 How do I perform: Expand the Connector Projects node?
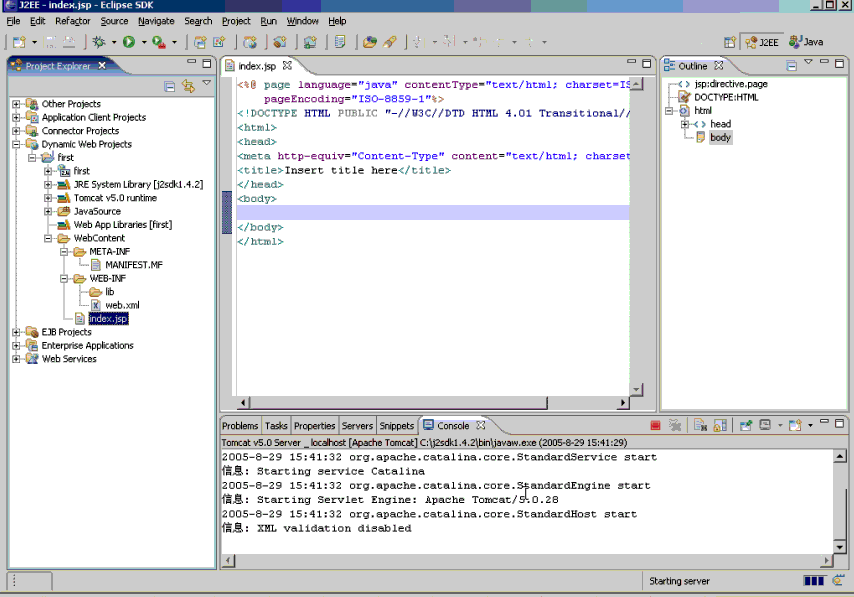[16, 131]
